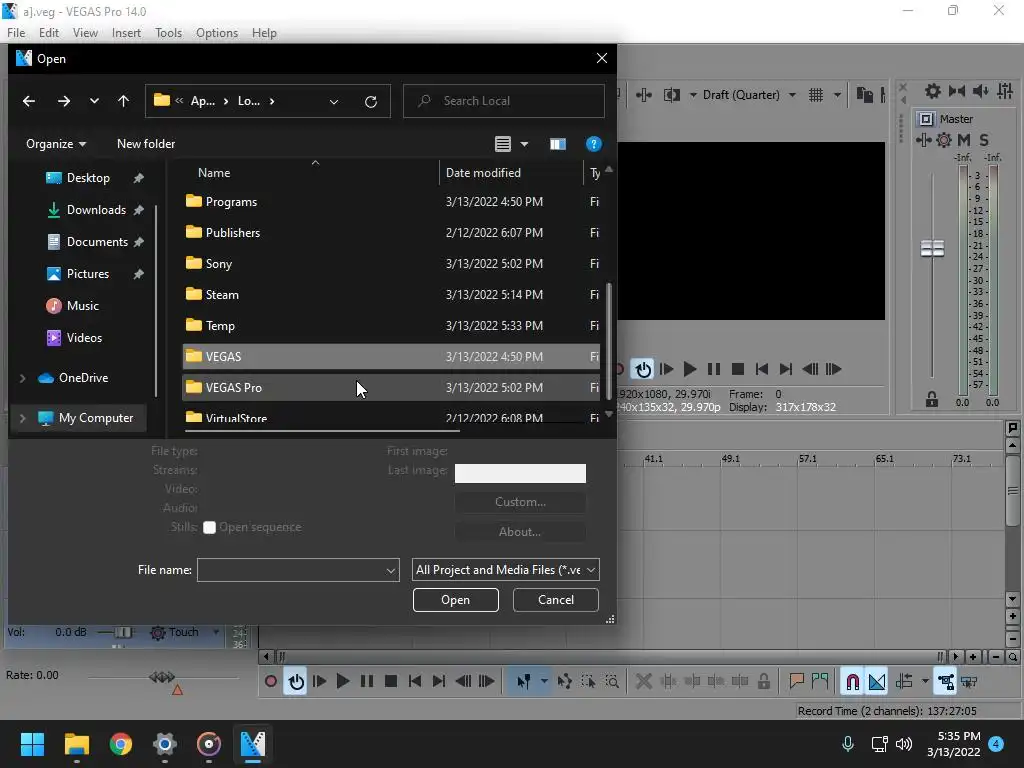1024x768 pixels.
Task: Click the Record button in transport bar
Action: point(270,682)
